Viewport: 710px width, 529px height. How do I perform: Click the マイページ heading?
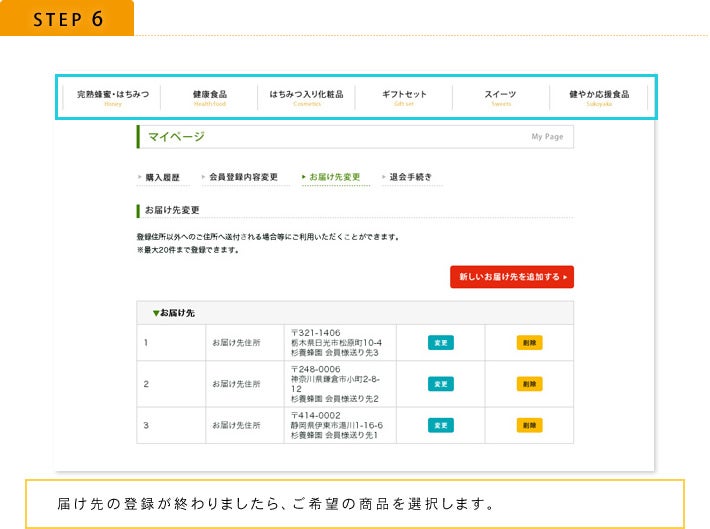[177, 136]
